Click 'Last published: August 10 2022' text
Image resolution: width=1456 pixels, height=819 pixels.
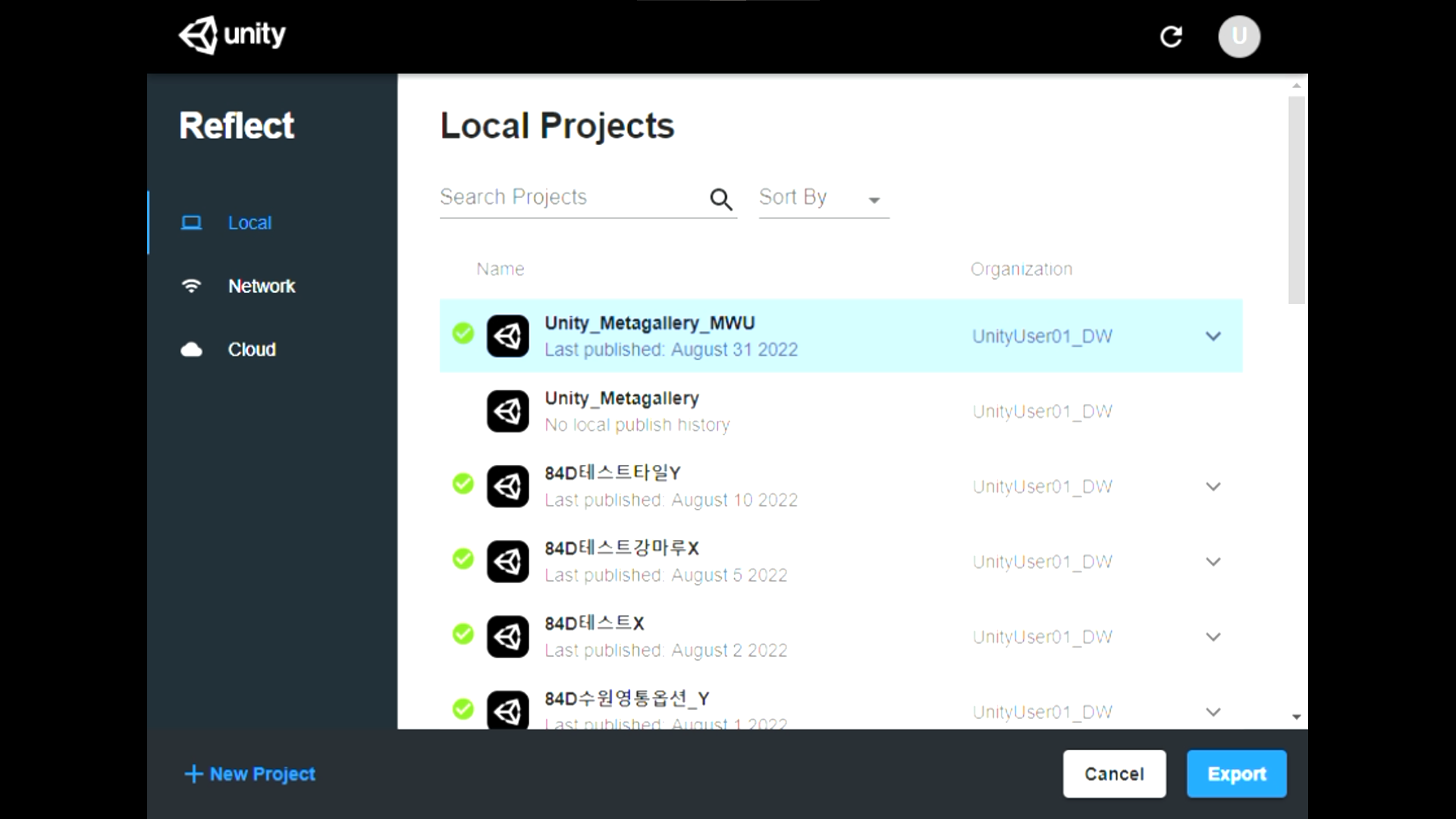pyautogui.click(x=671, y=500)
